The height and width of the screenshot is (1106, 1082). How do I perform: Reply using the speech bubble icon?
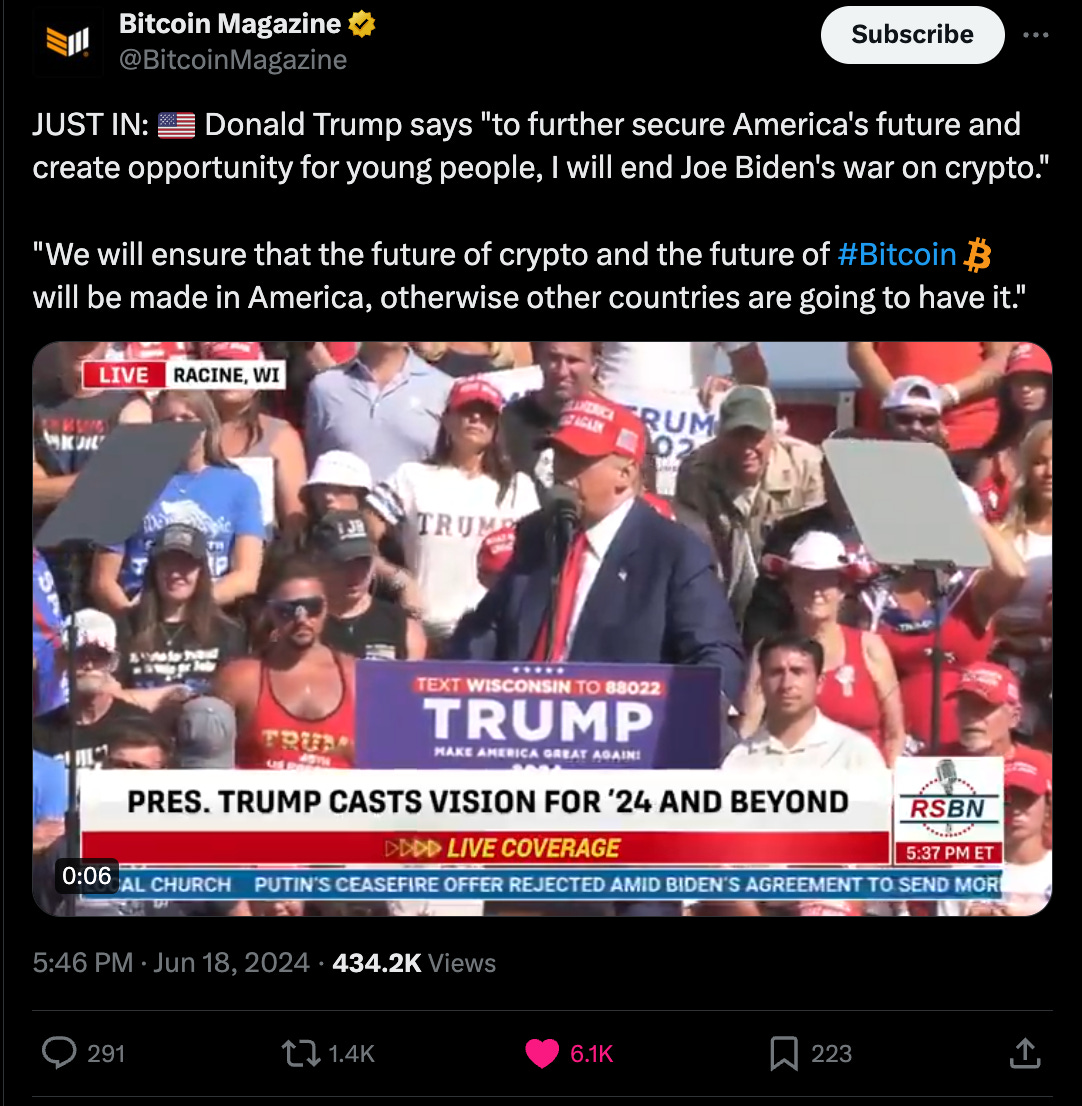[59, 1053]
